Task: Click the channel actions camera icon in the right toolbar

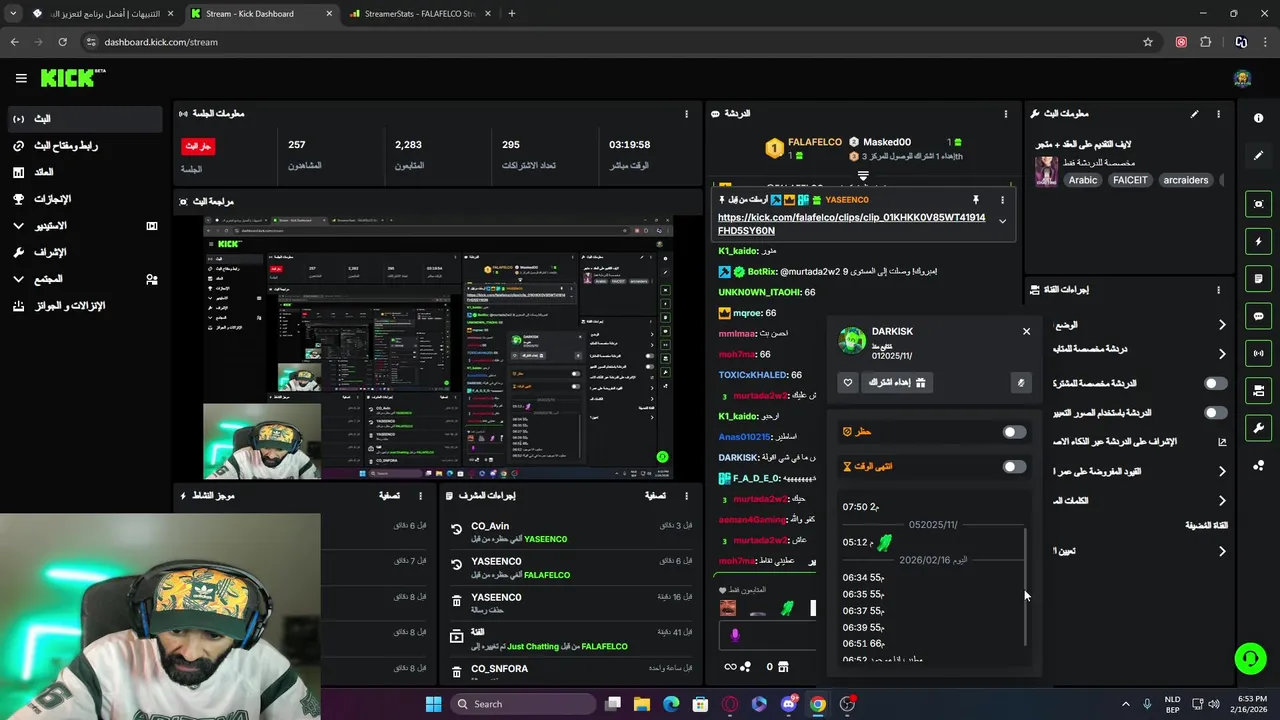Action: (1258, 390)
